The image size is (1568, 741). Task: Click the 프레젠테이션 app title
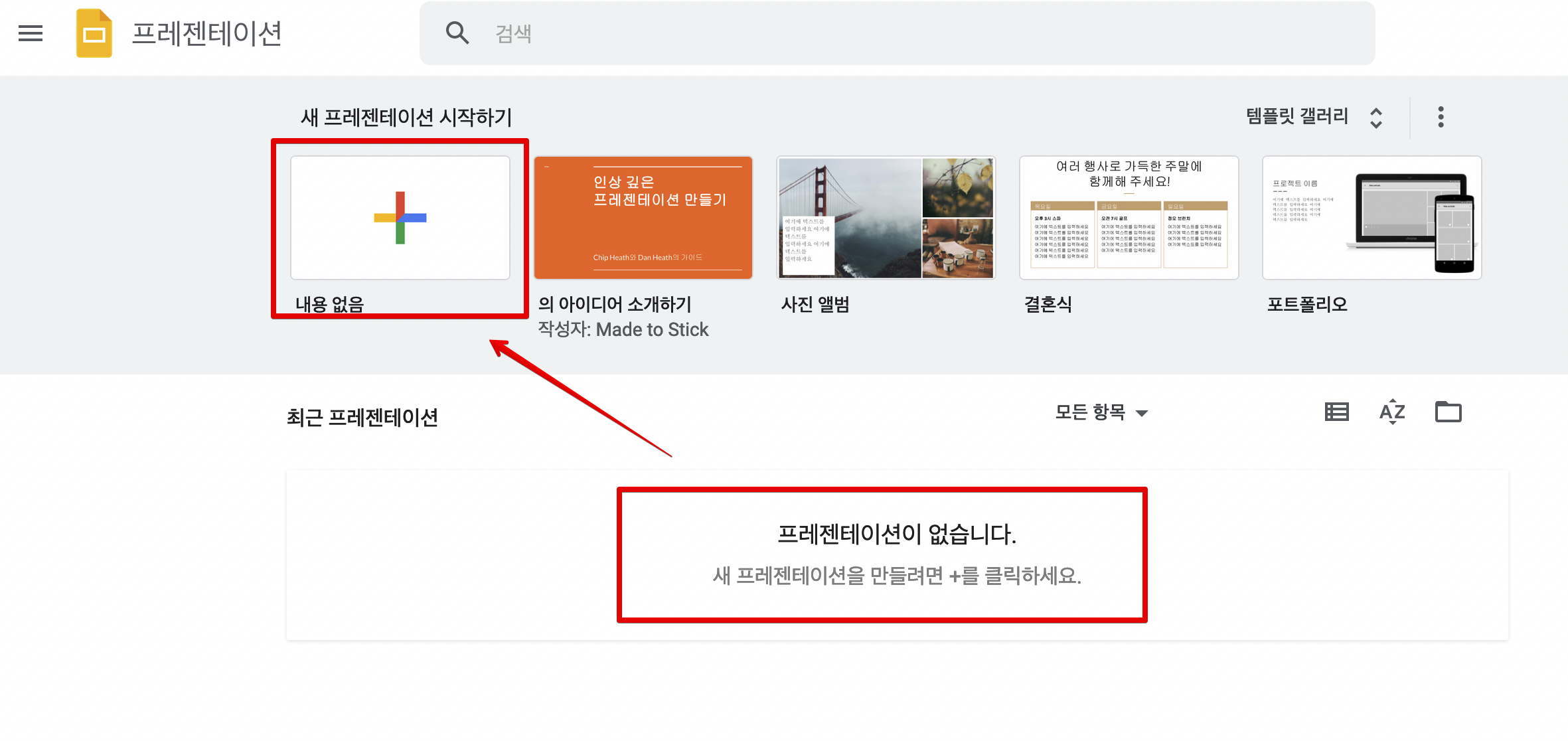[206, 33]
